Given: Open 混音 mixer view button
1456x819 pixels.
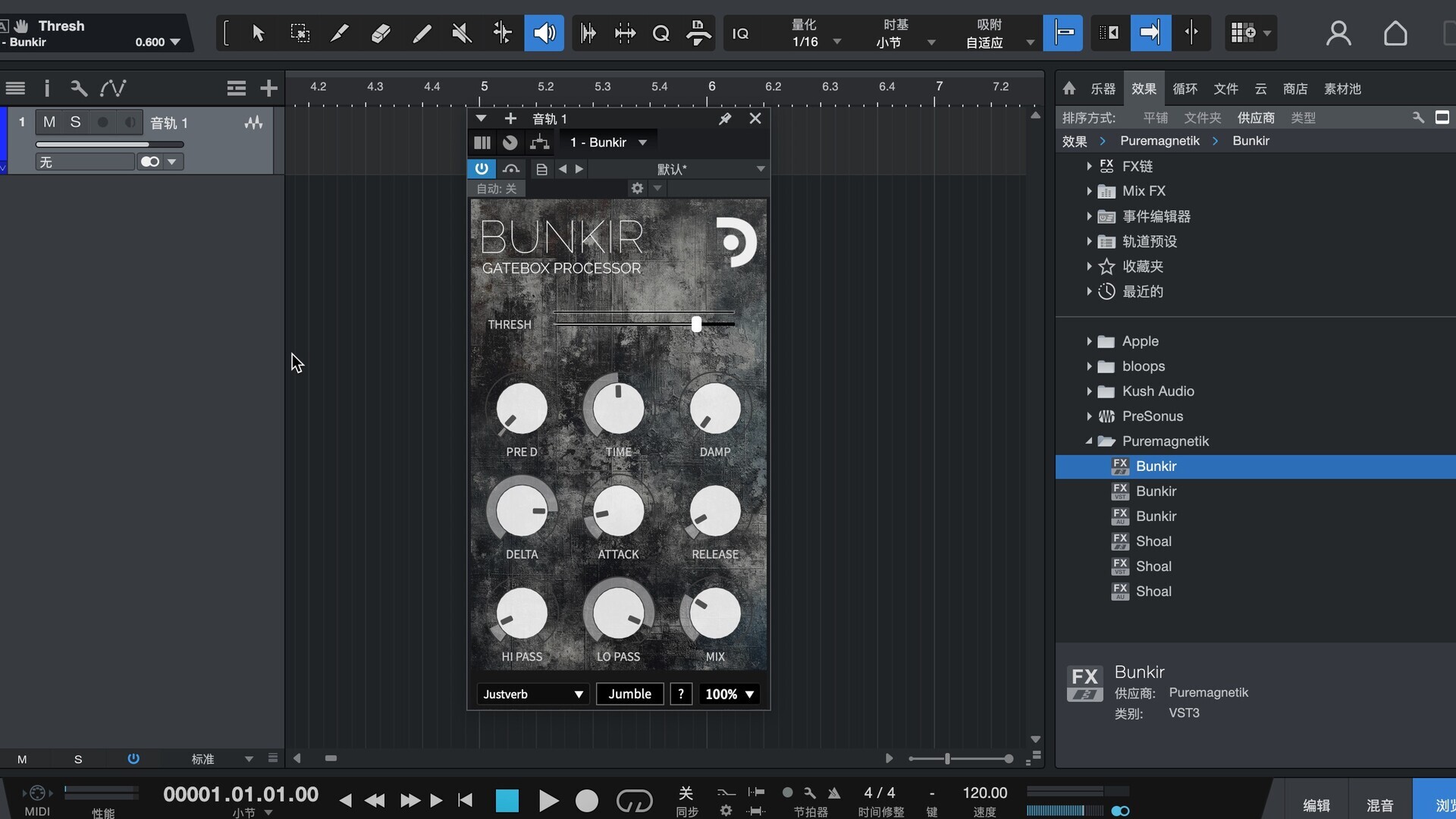Looking at the screenshot, I should click(1379, 805).
